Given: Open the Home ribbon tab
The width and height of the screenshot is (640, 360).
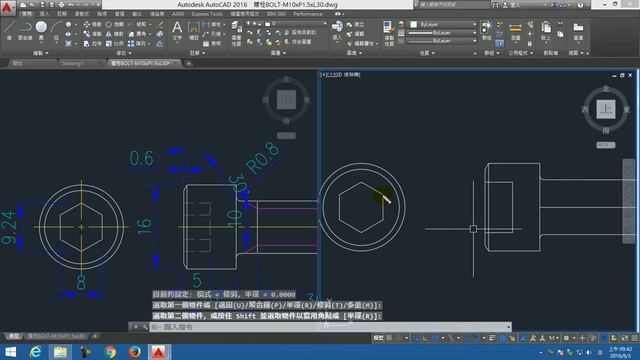Looking at the screenshot, I should pyautogui.click(x=27, y=14).
